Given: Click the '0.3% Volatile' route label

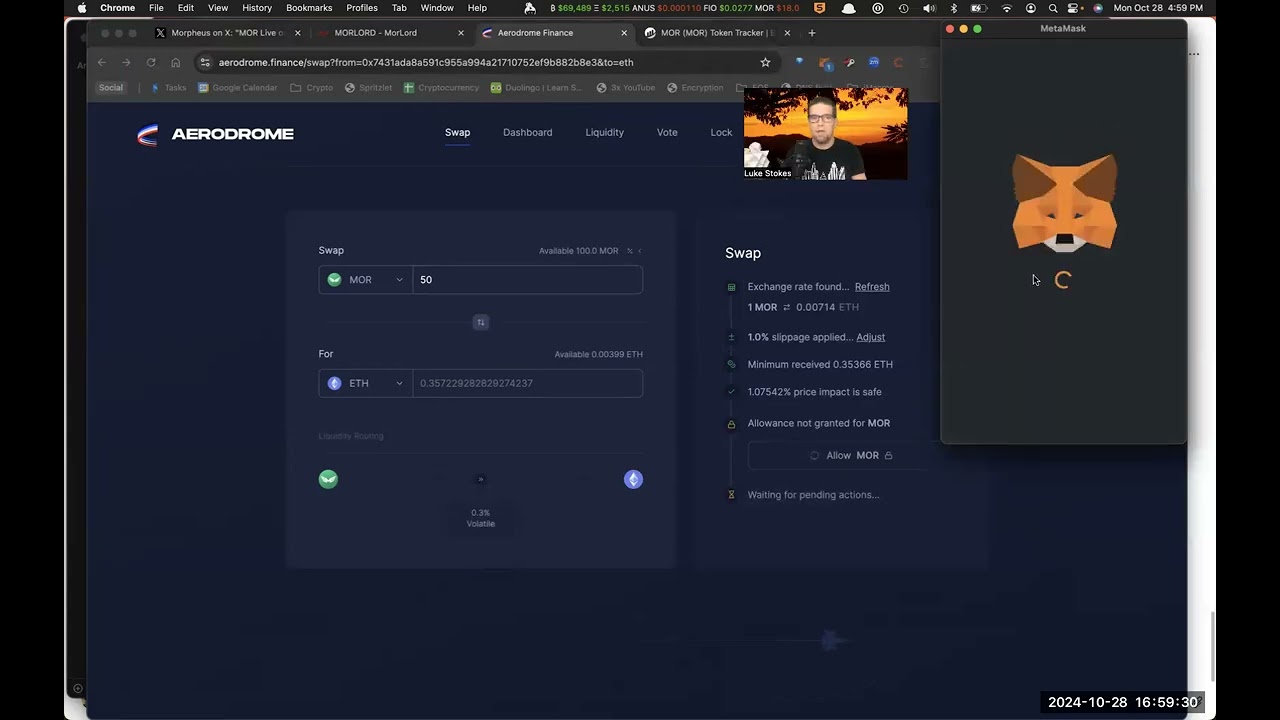Looking at the screenshot, I should [481, 518].
